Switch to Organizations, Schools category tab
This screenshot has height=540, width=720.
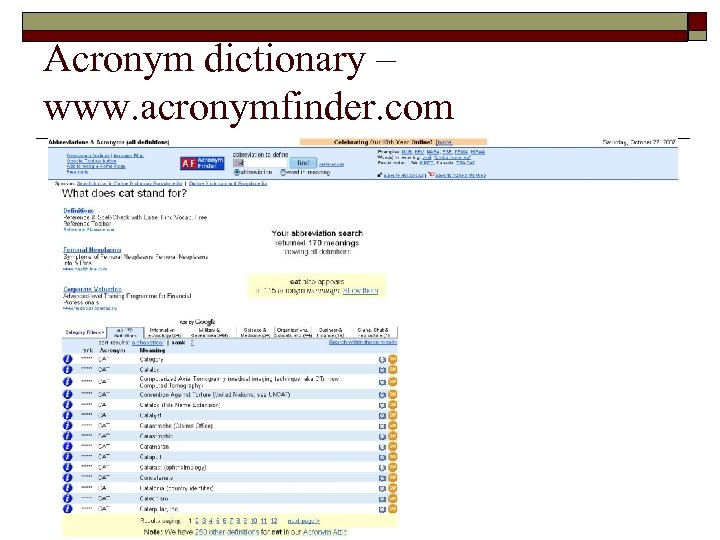click(293, 333)
